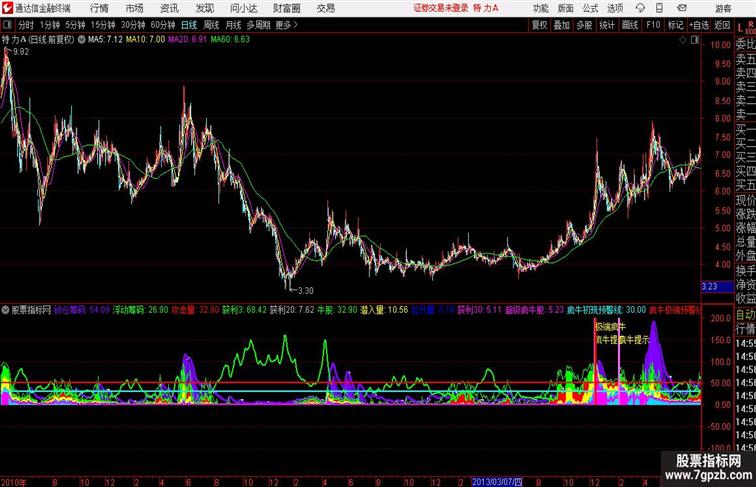The height and width of the screenshot is (487, 756).
Task: Click the mobile phone icon
Action: click(x=659, y=8)
